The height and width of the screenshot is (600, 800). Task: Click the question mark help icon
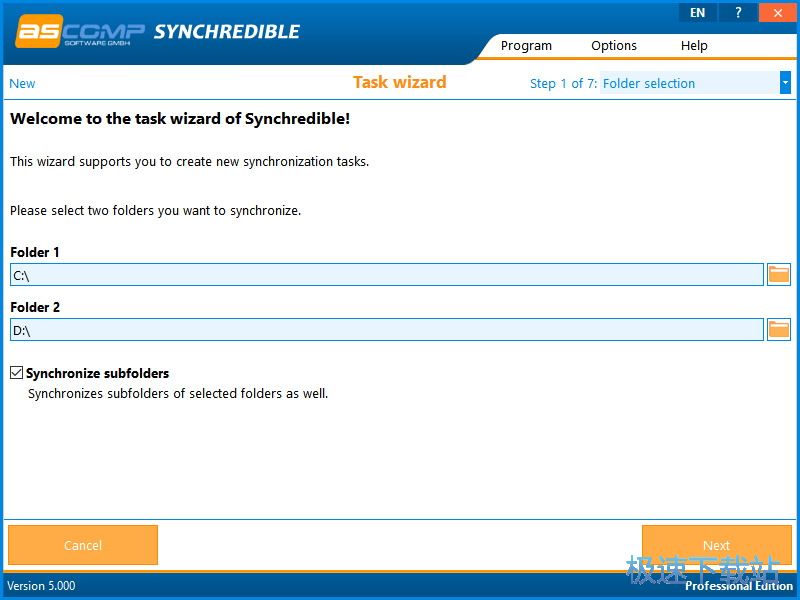click(737, 12)
